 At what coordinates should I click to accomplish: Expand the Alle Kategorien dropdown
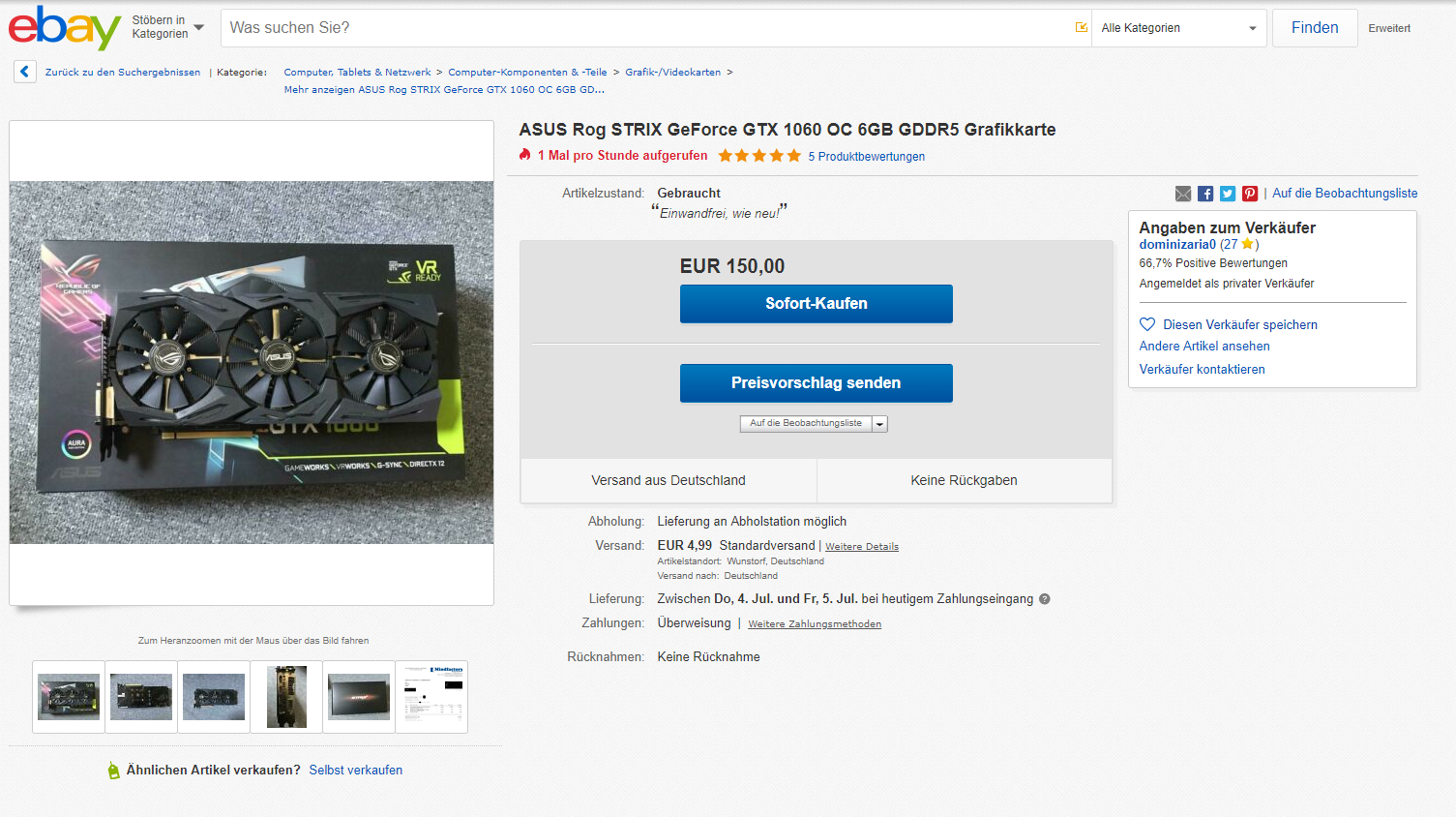pyautogui.click(x=1178, y=28)
